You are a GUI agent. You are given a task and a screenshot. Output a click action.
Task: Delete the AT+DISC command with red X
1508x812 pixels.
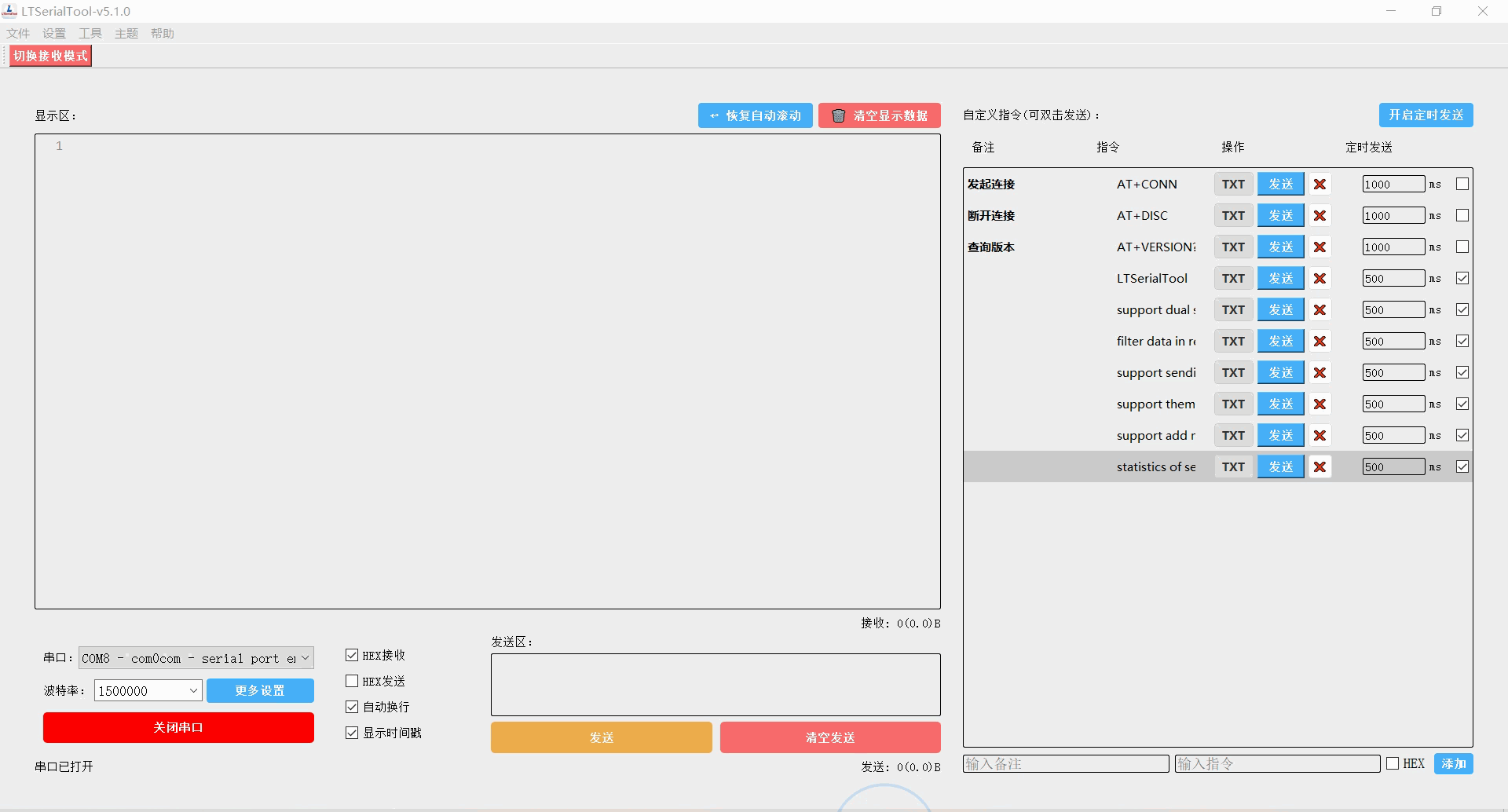[1319, 215]
